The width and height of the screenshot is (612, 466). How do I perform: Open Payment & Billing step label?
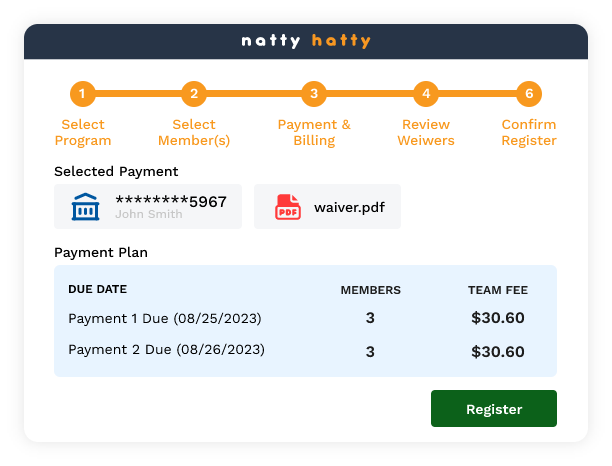[314, 133]
